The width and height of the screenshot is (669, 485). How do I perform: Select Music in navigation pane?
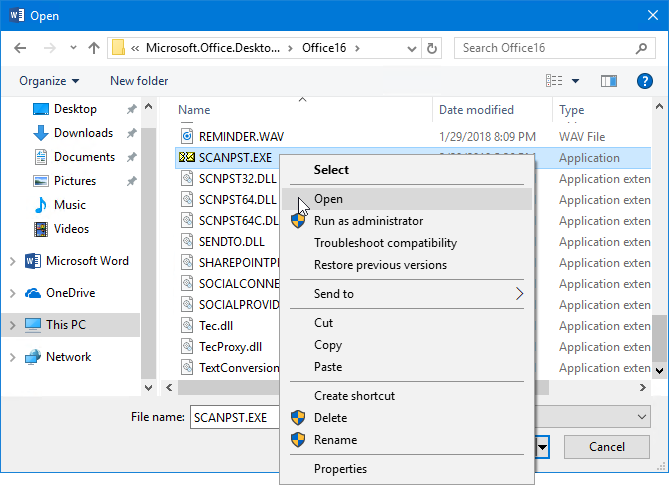(x=70, y=205)
